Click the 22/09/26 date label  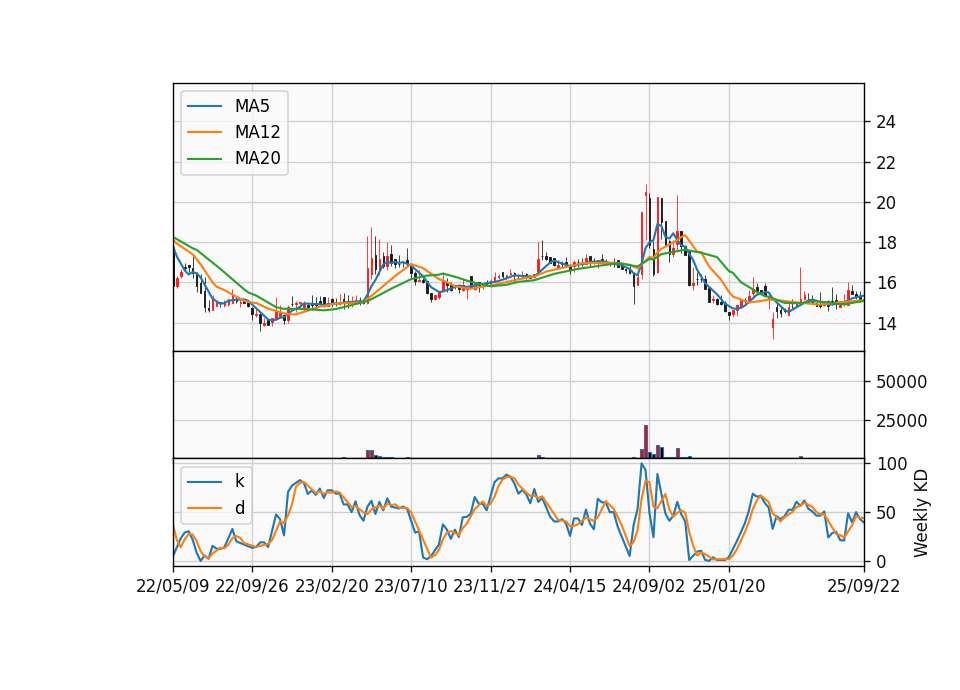(252, 587)
